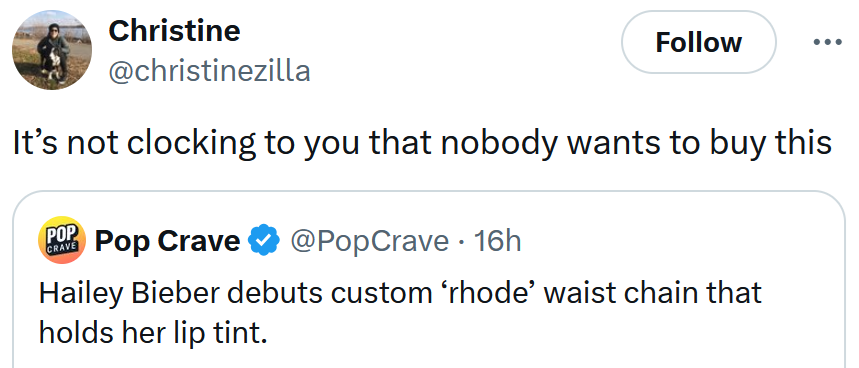859x368 pixels.
Task: Click the blue verified badge beside Pop Crave
Action: [x=265, y=240]
